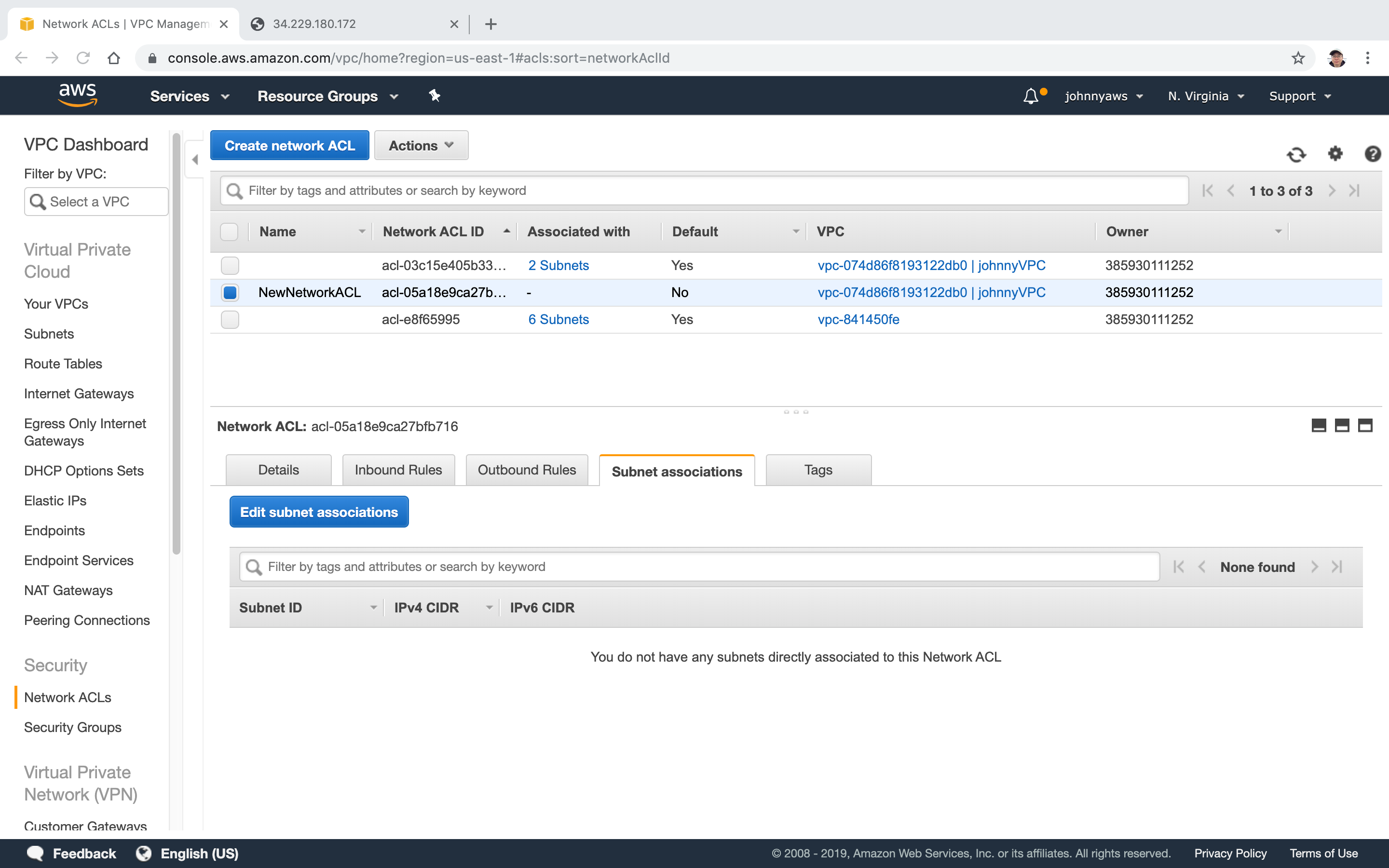Click the Select a VPC filter field

coord(96,202)
